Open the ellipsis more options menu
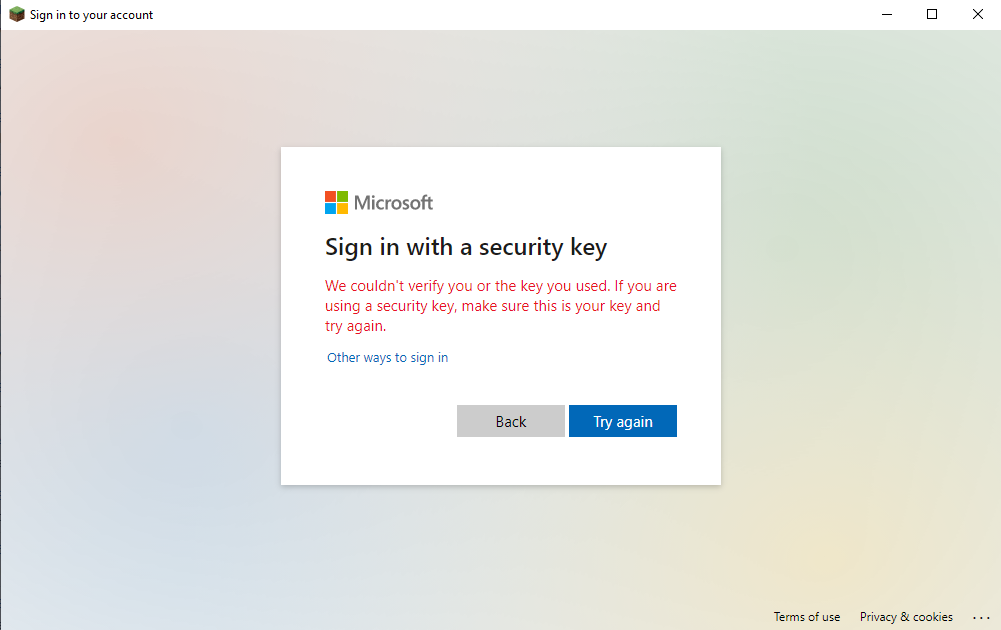 (980, 617)
